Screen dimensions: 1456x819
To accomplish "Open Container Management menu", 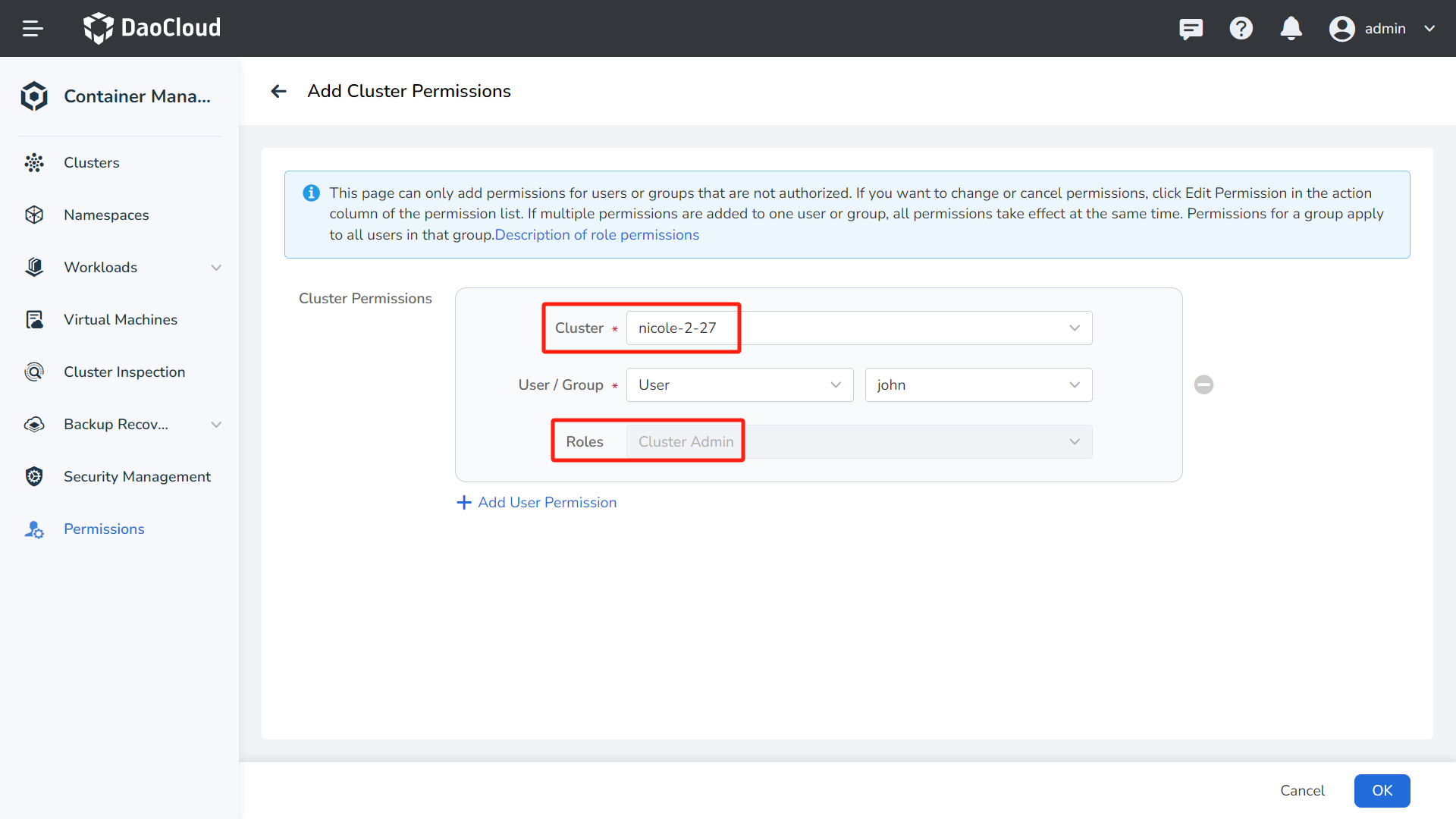I will [x=119, y=96].
